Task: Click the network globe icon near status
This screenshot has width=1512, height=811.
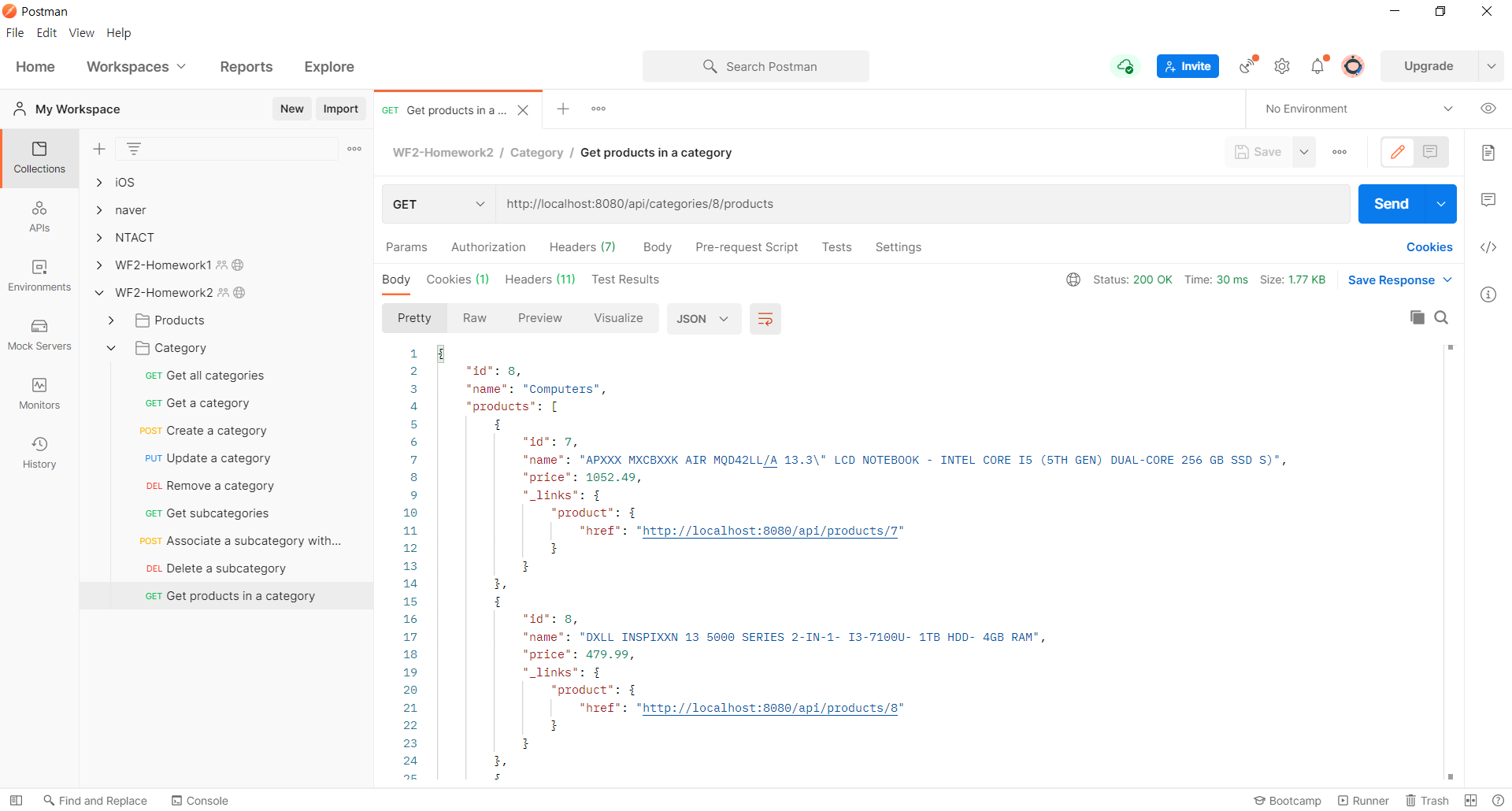Action: pos(1073,280)
